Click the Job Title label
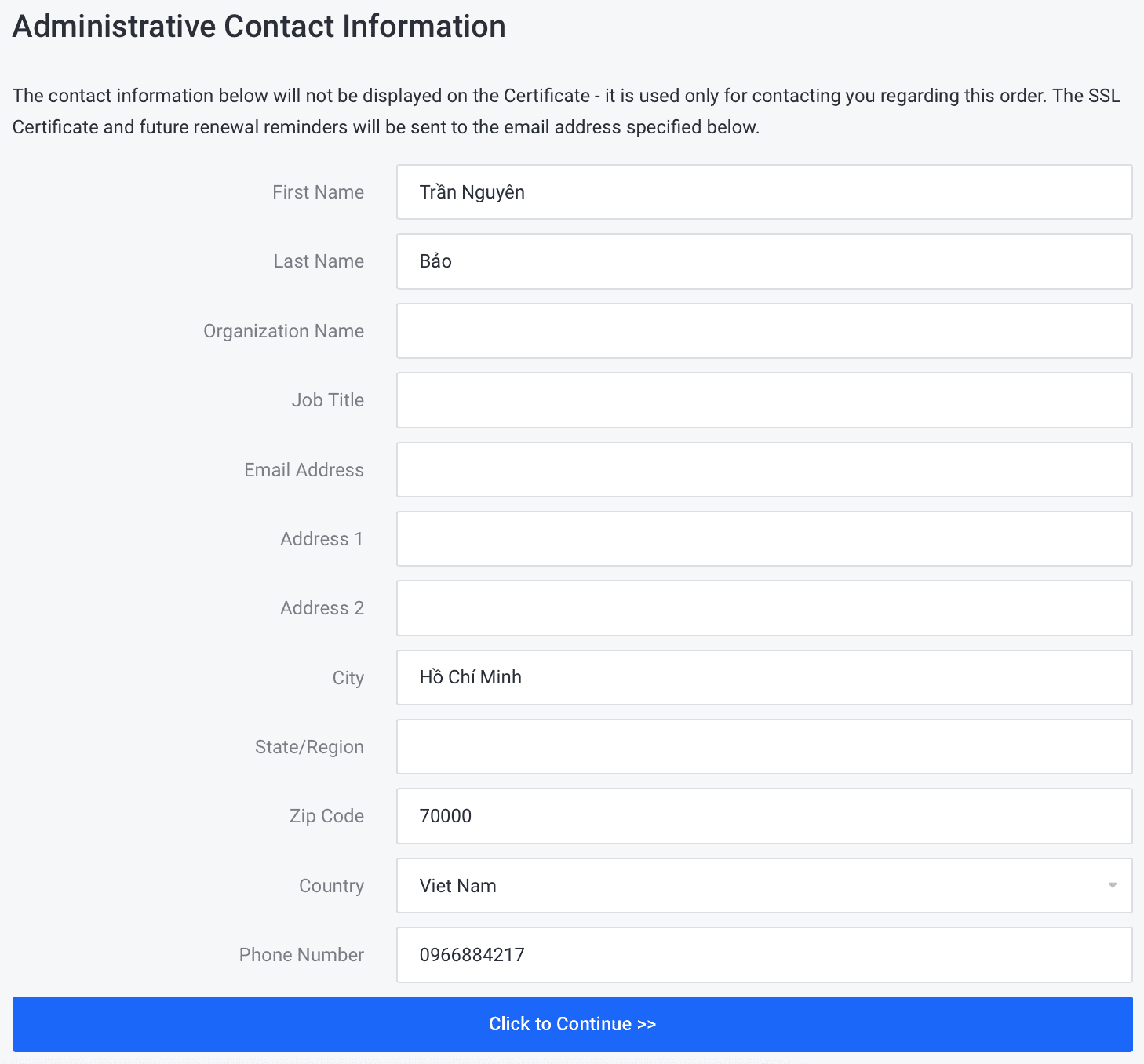The height and width of the screenshot is (1064, 1144). click(327, 400)
